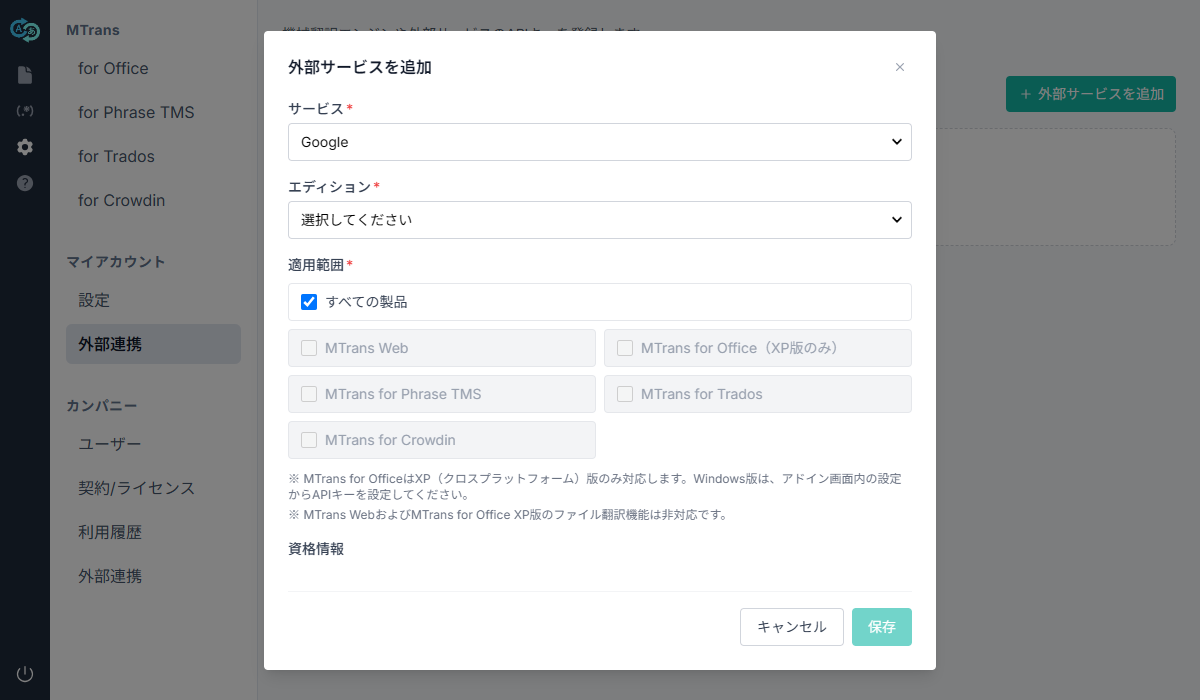Select for Crowdin in sidebar menu

pyautogui.click(x=153, y=200)
